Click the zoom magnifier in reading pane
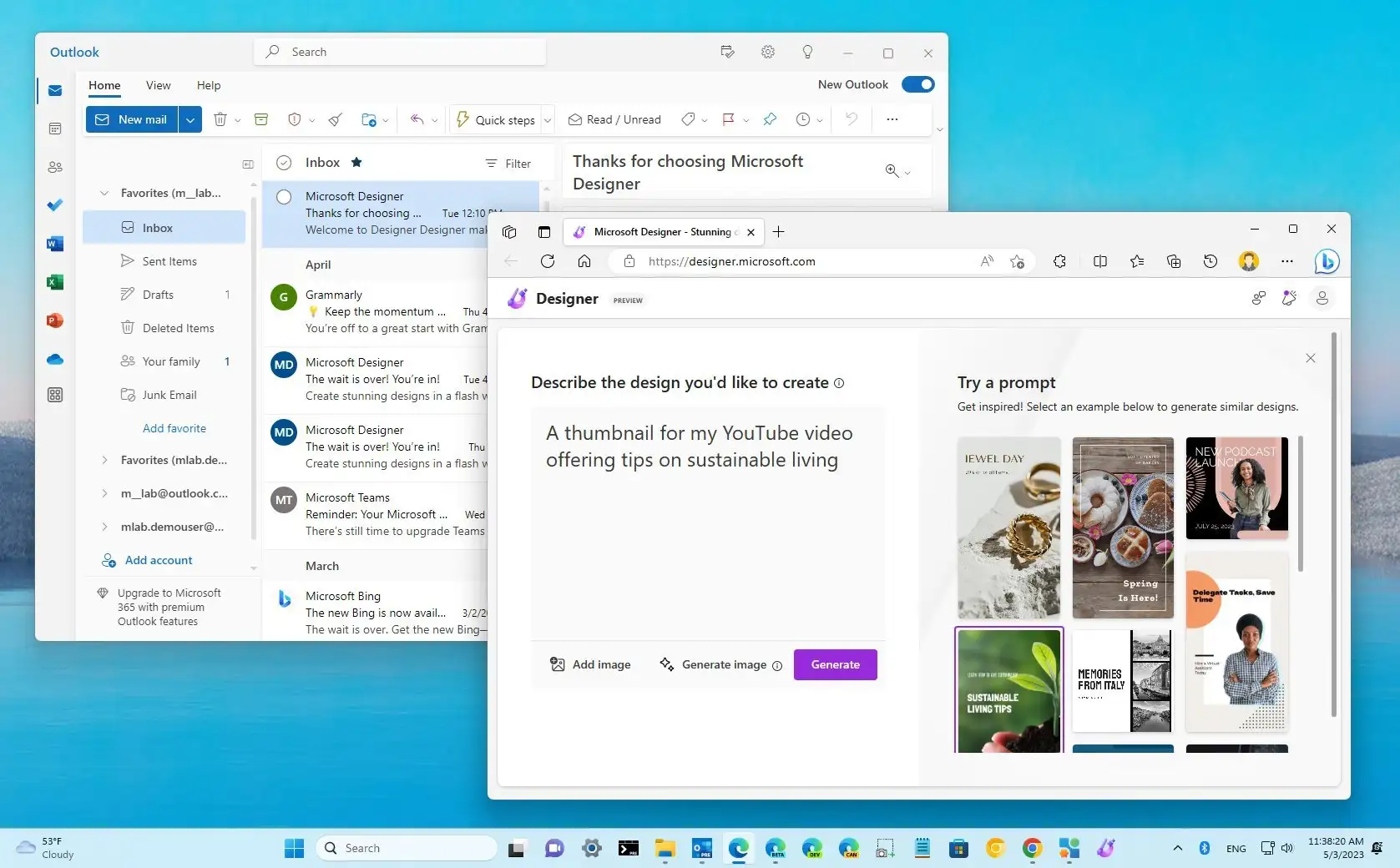1400x868 pixels. [892, 170]
